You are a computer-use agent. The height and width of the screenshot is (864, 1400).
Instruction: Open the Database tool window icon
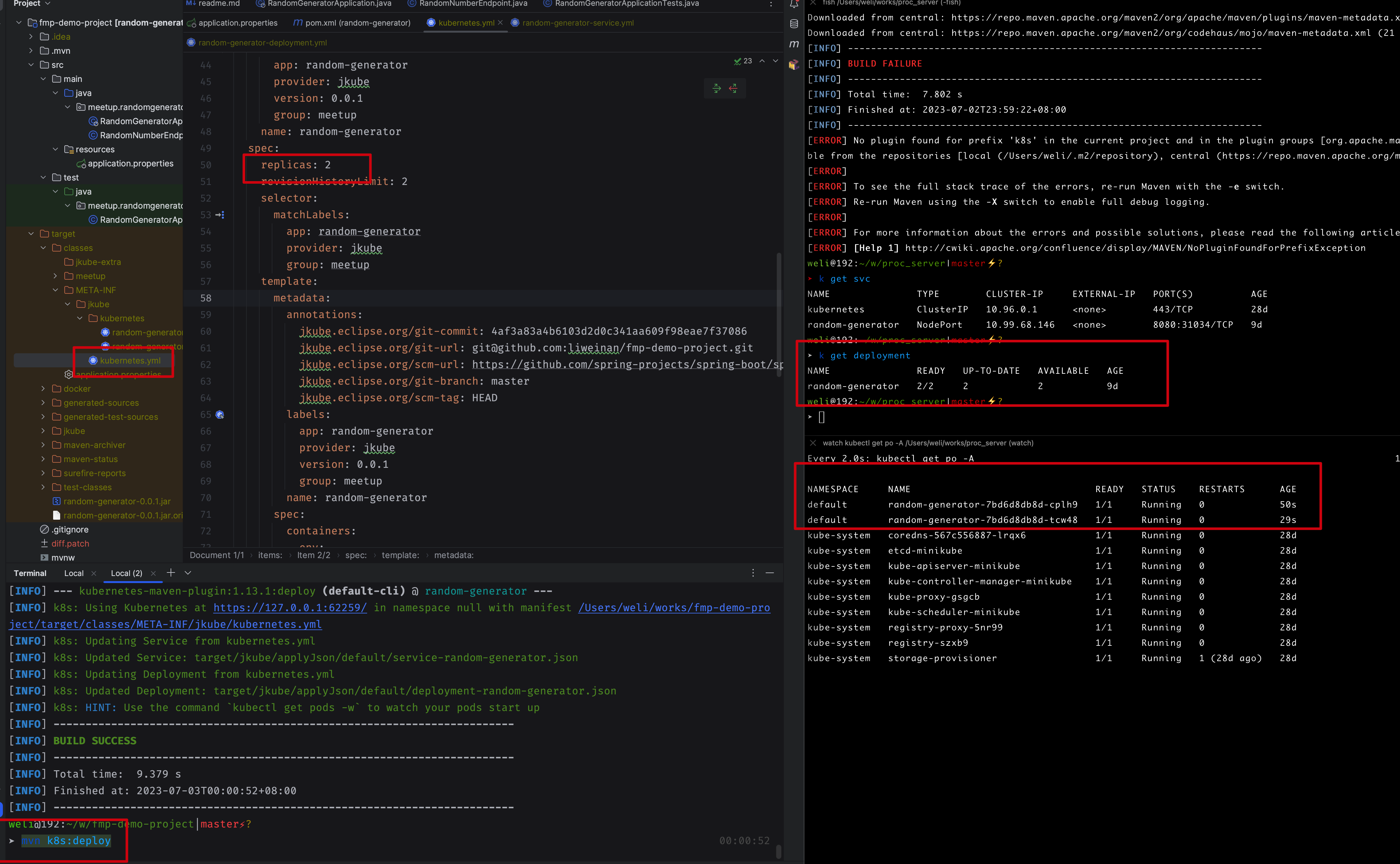point(794,23)
